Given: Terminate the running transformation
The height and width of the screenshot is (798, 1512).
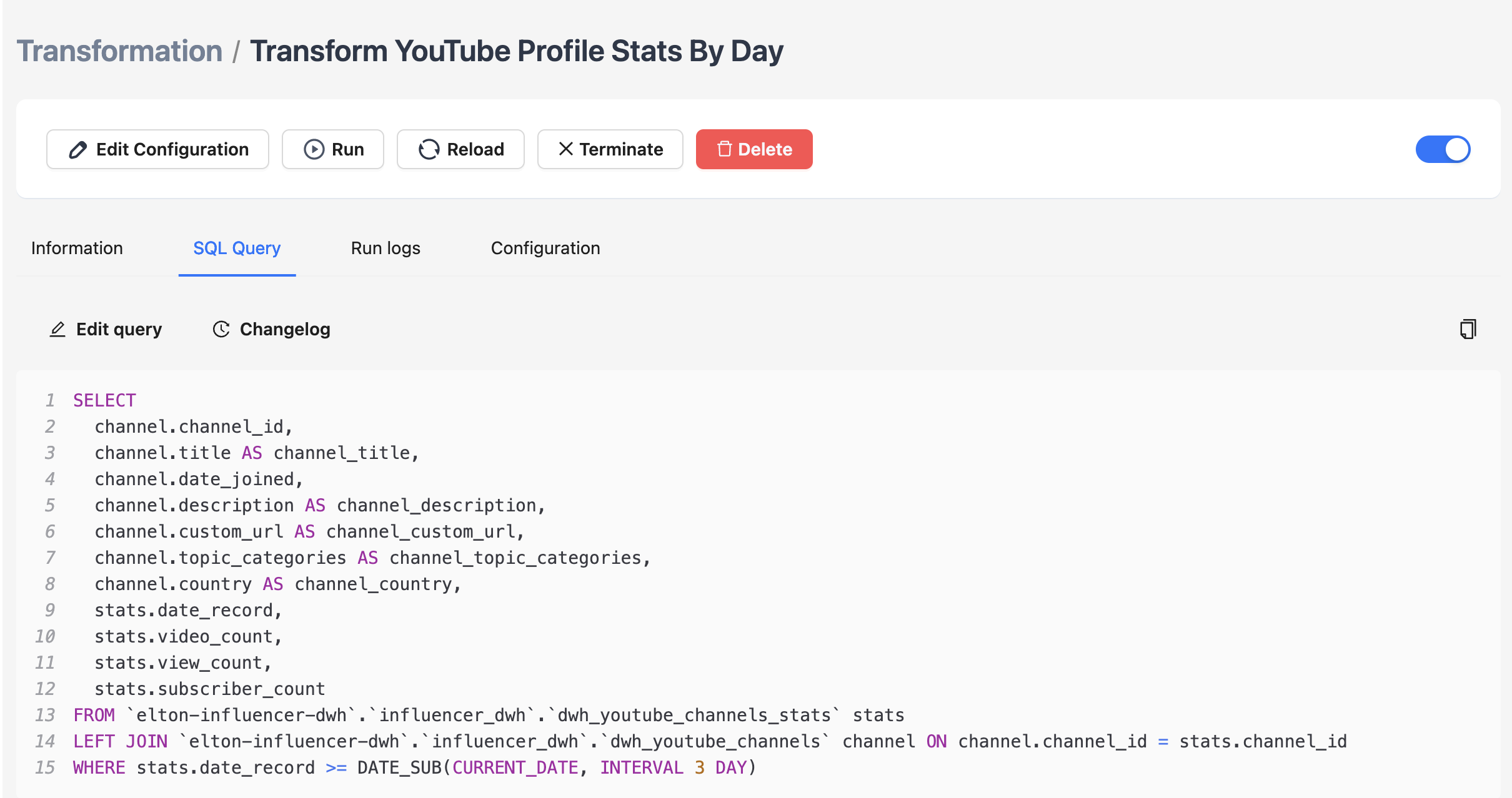Looking at the screenshot, I should [610, 149].
